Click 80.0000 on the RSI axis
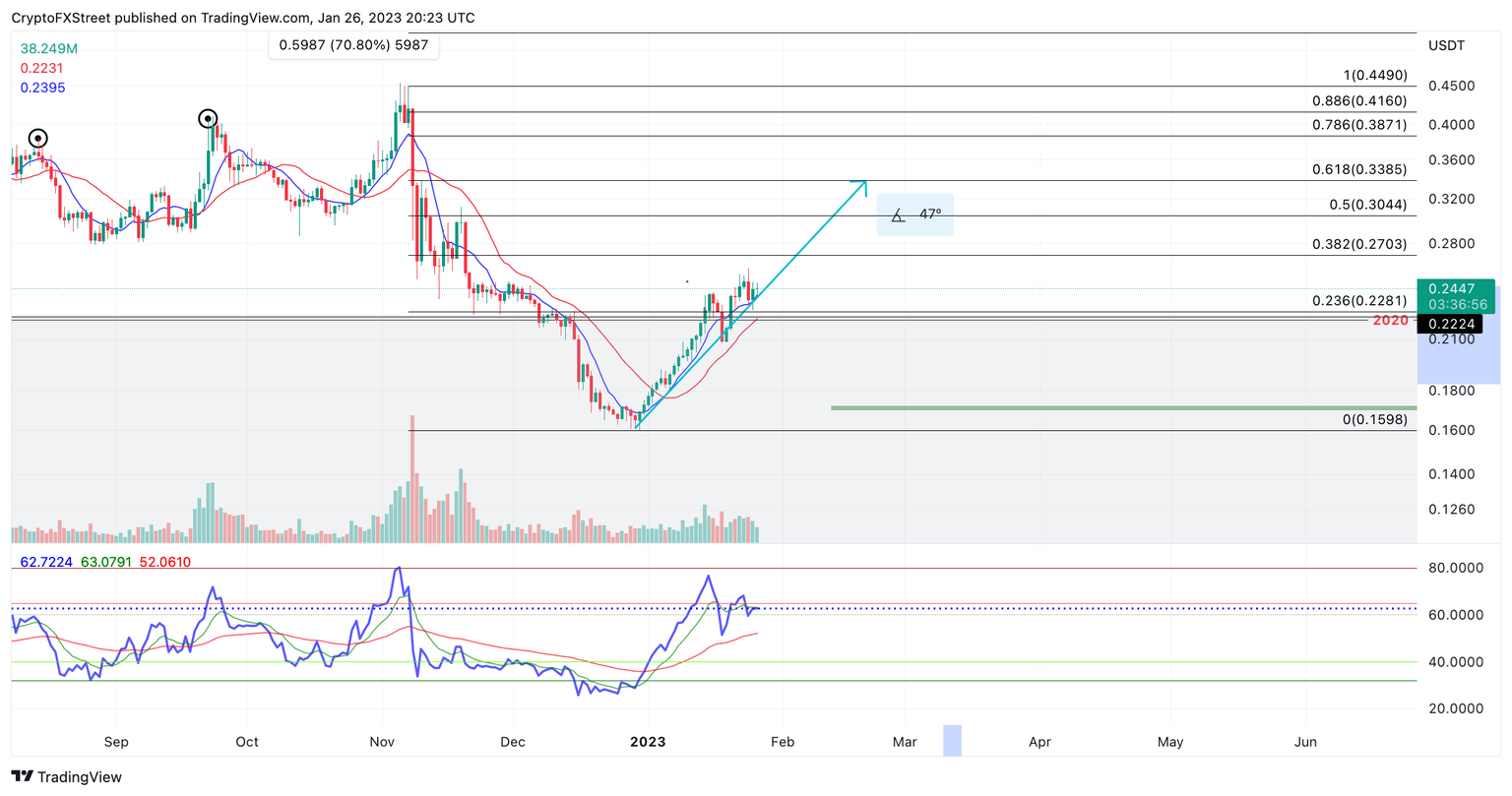Image resolution: width=1512 pixels, height=796 pixels. (1456, 568)
